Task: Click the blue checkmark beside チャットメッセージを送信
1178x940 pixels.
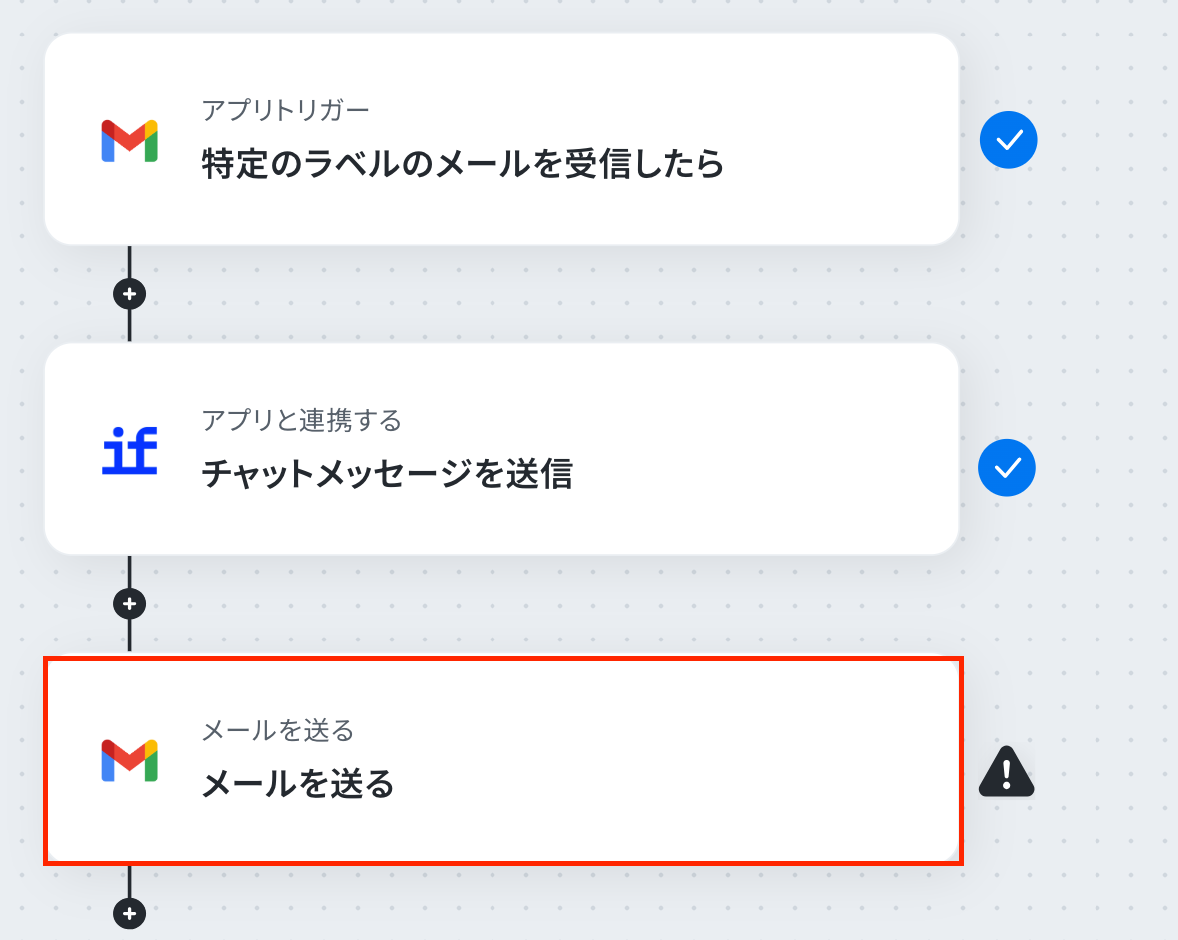Action: coord(1007,467)
